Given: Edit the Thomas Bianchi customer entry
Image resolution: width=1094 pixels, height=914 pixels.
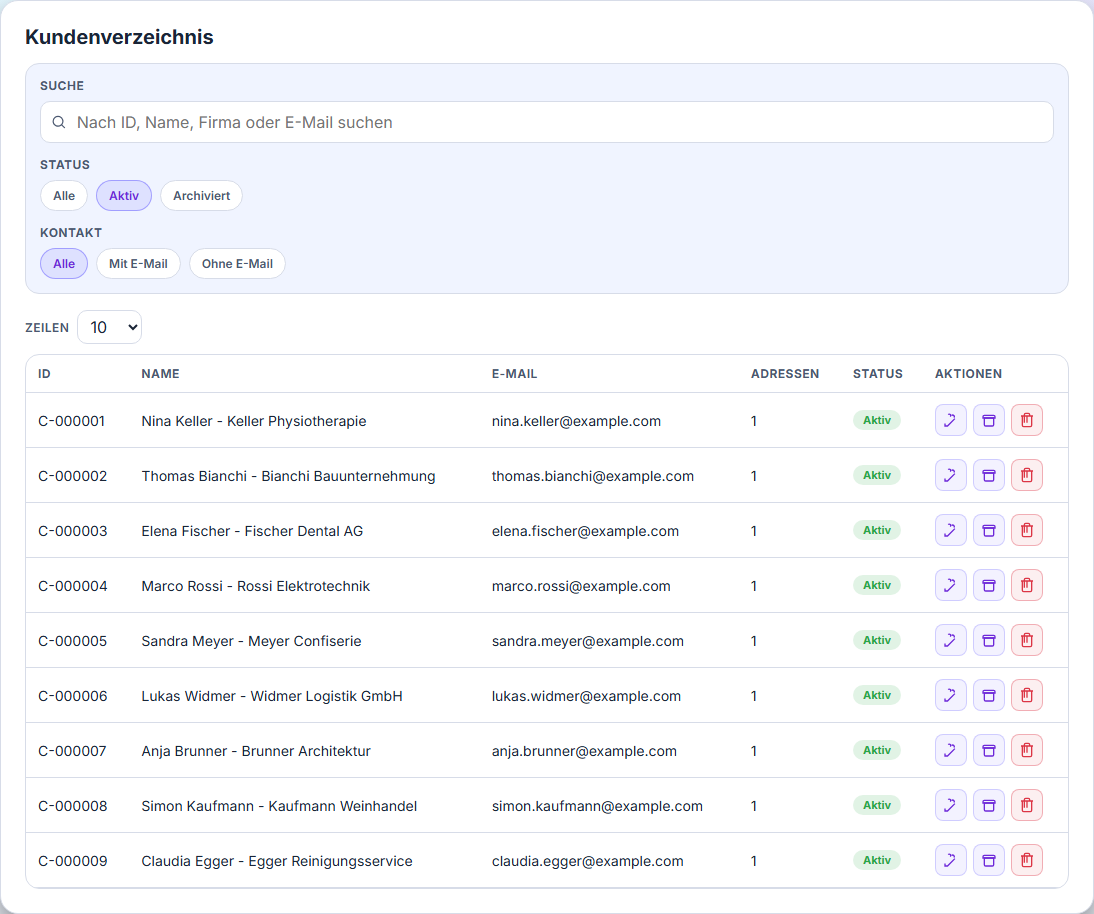Looking at the screenshot, I should point(950,475).
